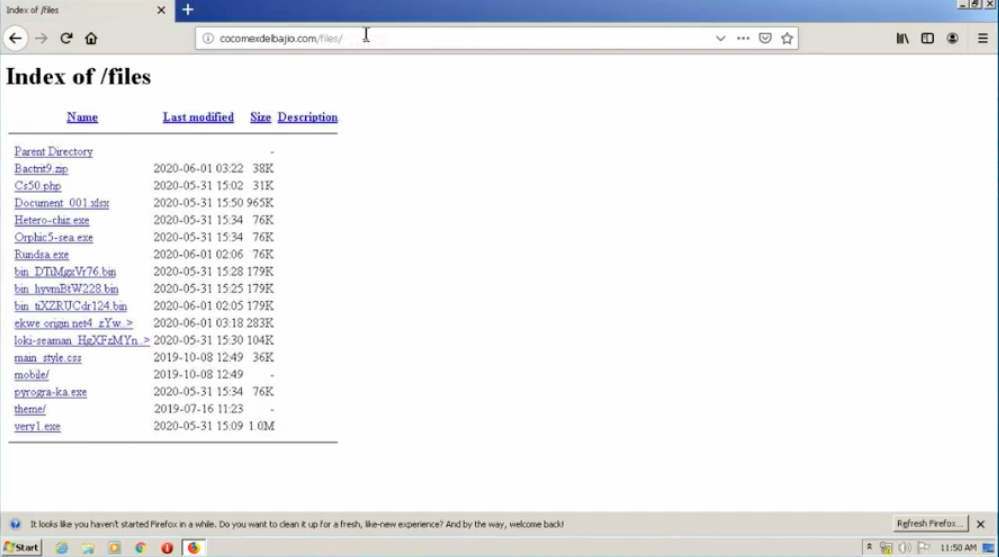Screen dimensions: 999x557
Task: Open the Action Center flag icon
Action: [924, 547]
